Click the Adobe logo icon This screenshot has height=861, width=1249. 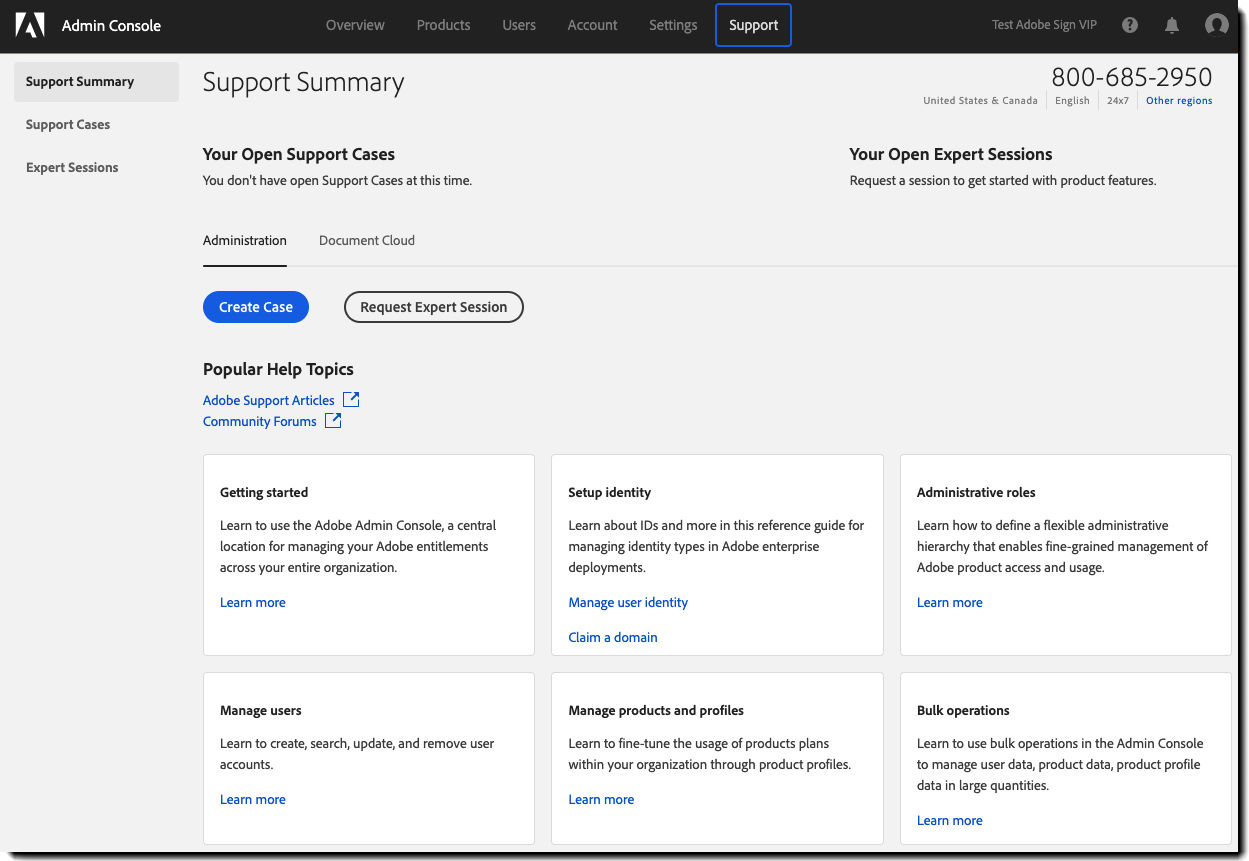pyautogui.click(x=30, y=25)
